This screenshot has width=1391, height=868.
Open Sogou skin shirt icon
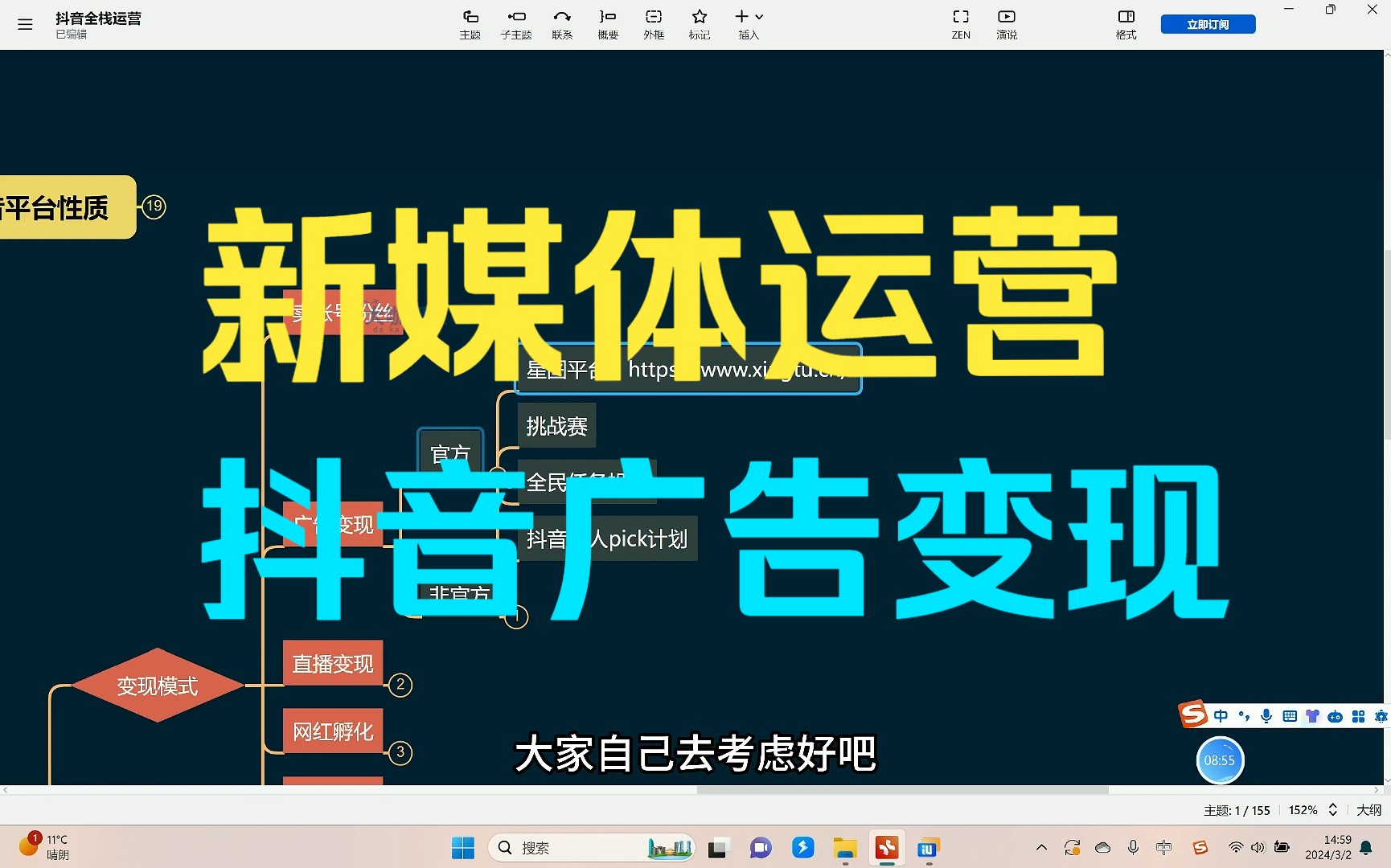point(1312,716)
